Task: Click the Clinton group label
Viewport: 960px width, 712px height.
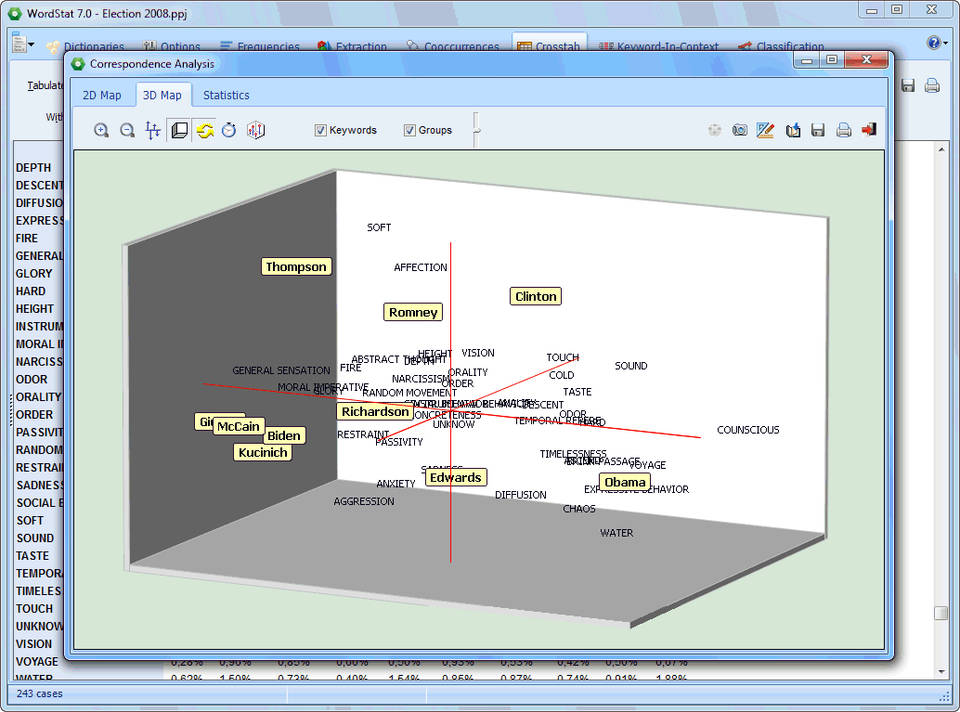Action: 535,296
